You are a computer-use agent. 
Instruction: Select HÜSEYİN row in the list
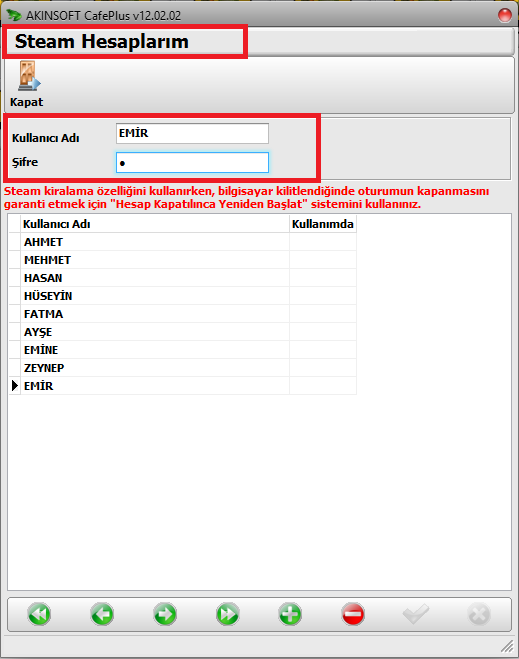183,296
